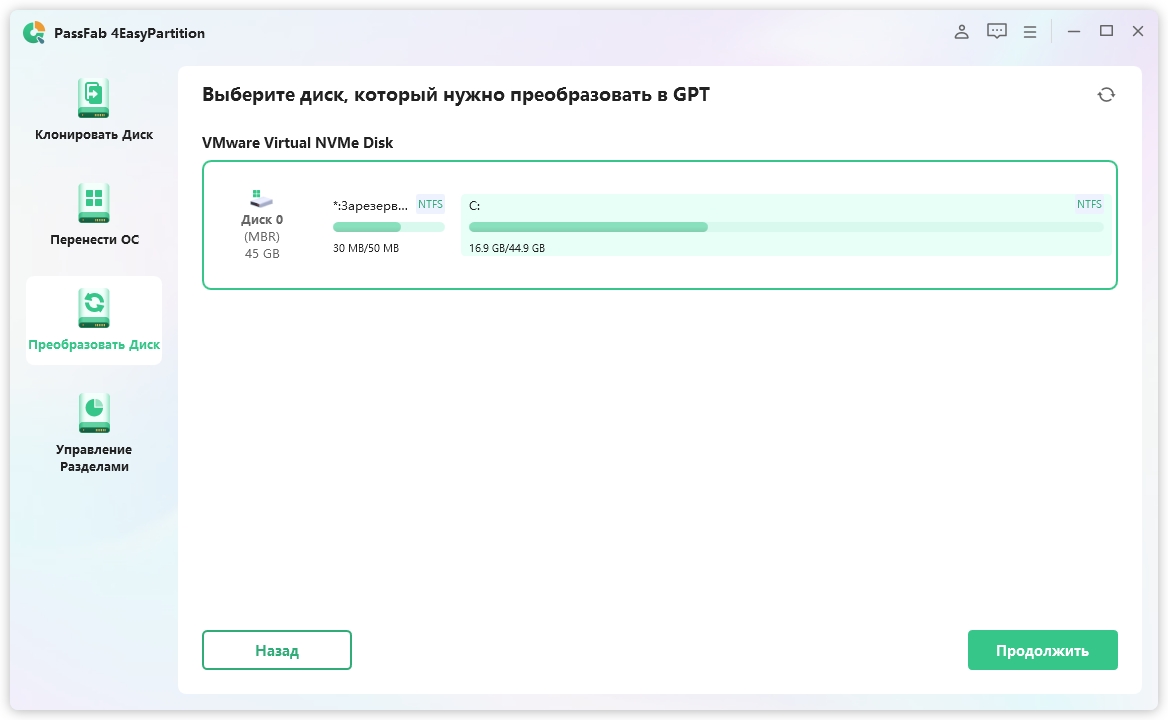Open the Partition Management pie icon
The height and width of the screenshot is (720, 1168).
94,413
